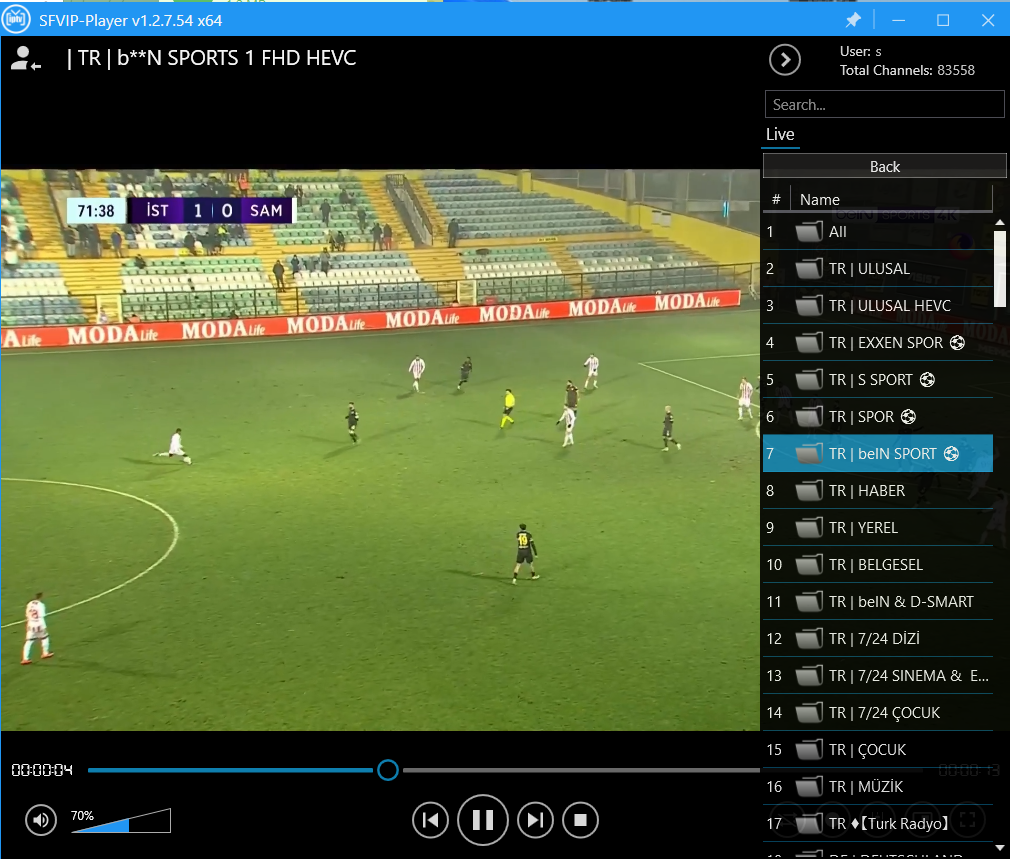Open the TR | ULUSAL folder icon
Viewport: 1010px width, 859px height.
[809, 269]
